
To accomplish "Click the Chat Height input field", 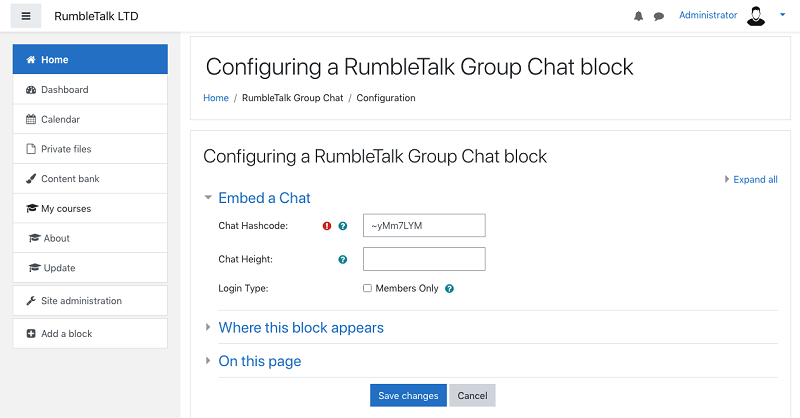I will click(424, 259).
